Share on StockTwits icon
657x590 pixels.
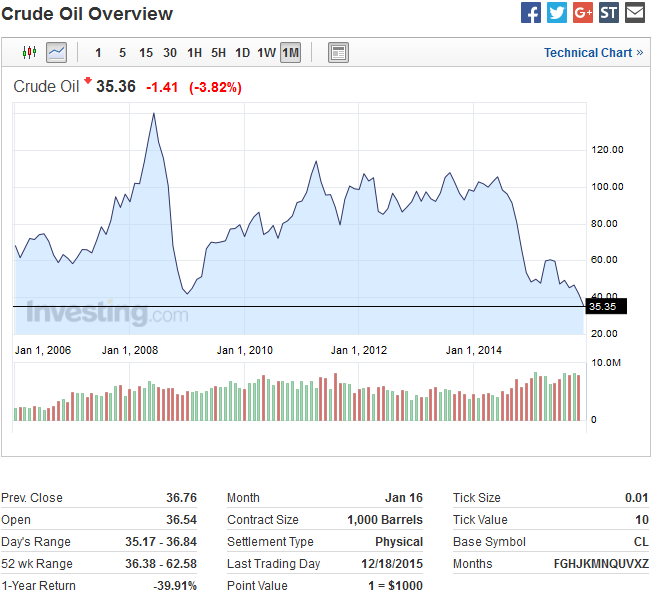(609, 13)
